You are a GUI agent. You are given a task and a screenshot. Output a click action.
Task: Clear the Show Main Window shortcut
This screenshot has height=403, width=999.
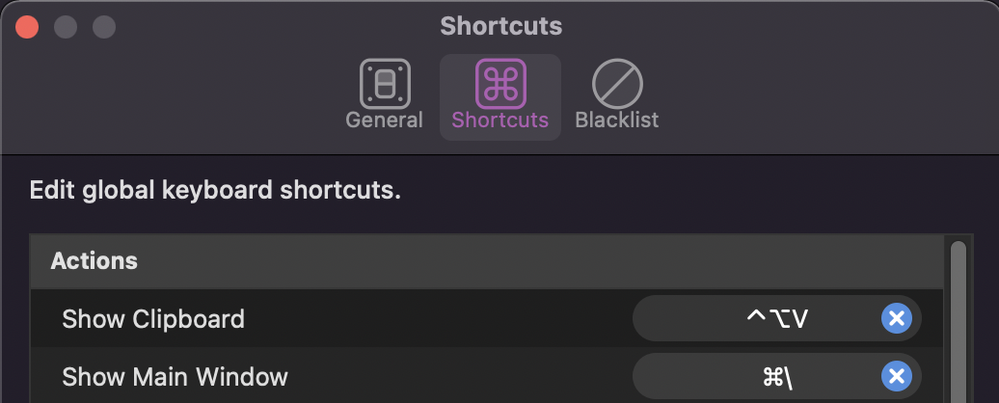(x=896, y=377)
